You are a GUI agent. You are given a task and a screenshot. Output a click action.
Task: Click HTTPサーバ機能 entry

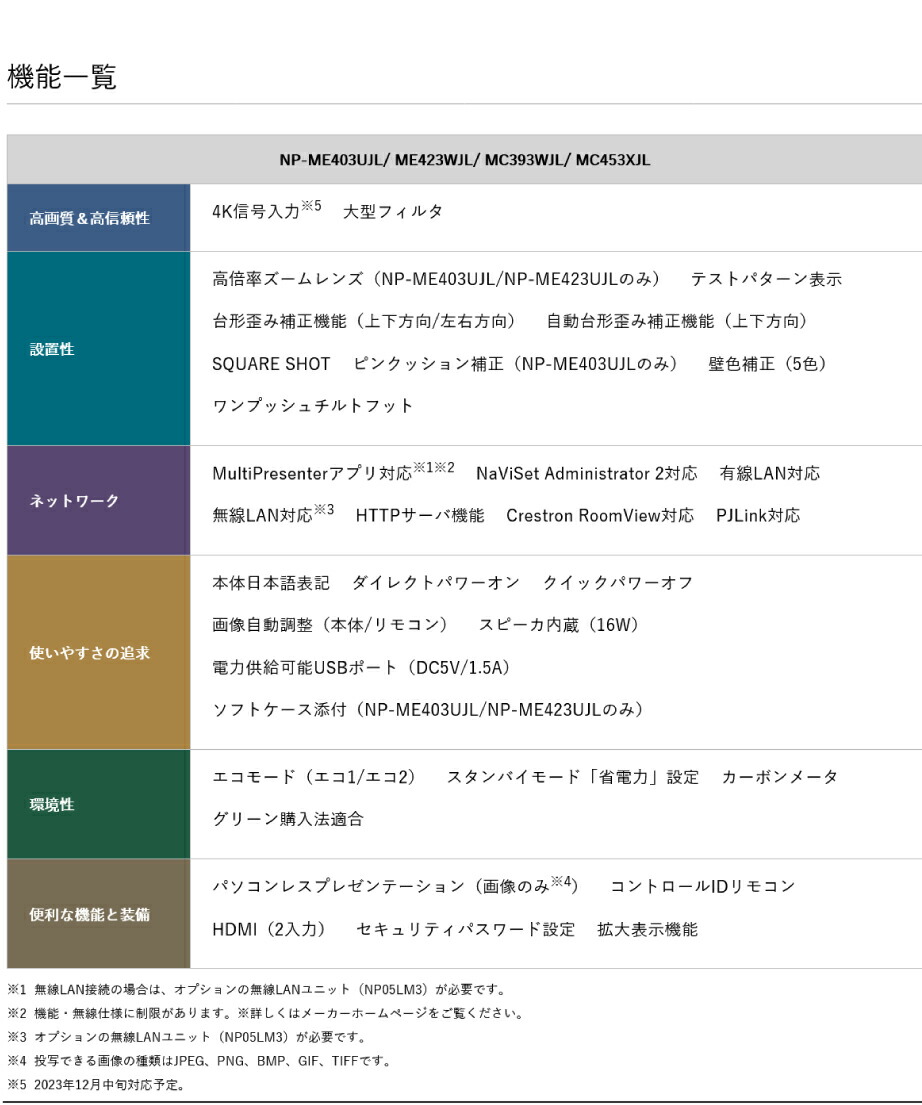click(x=420, y=515)
